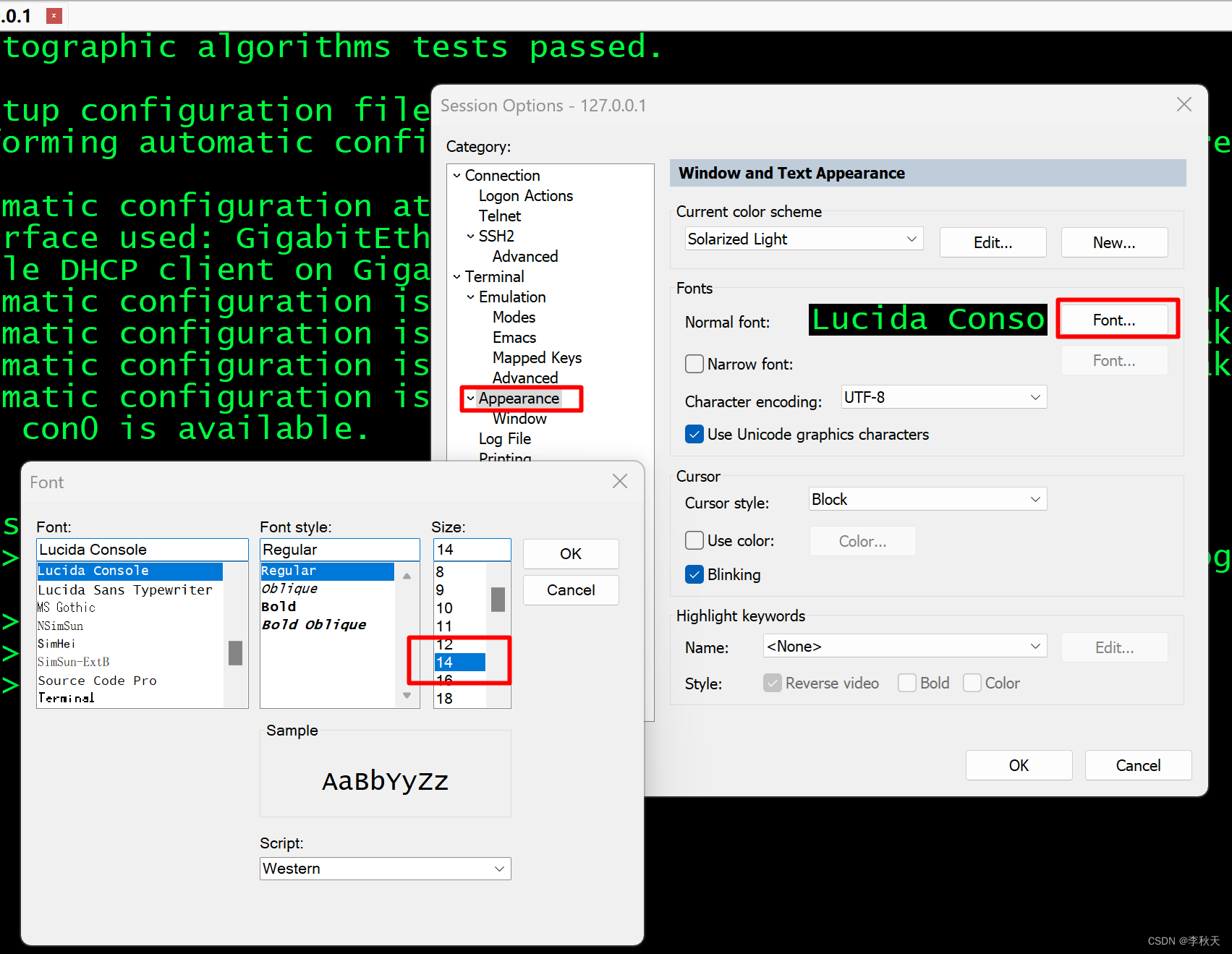Select size 8 in size list
Viewport: 1232px width, 954px height.
(x=440, y=572)
